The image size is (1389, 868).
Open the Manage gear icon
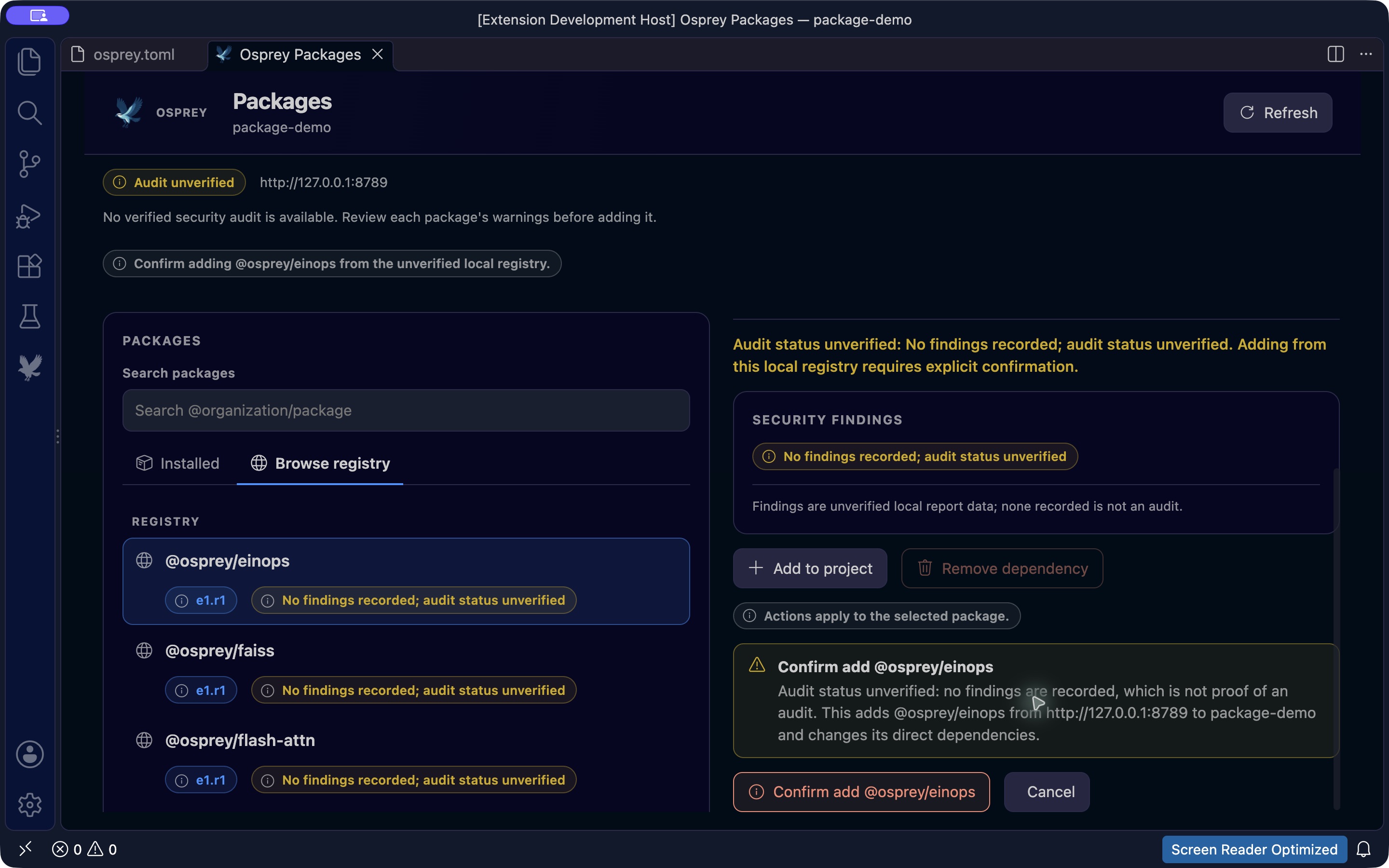29,805
